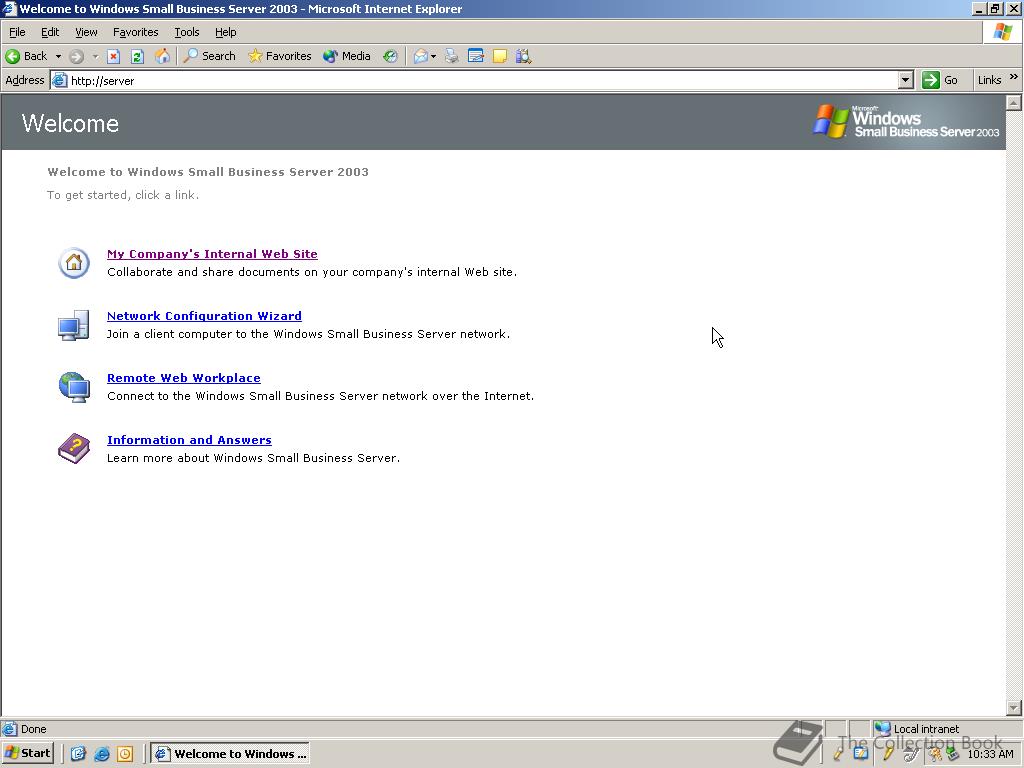Launch the first quick launch icon beside Start
This screenshot has height=768, width=1024.
click(x=78, y=754)
